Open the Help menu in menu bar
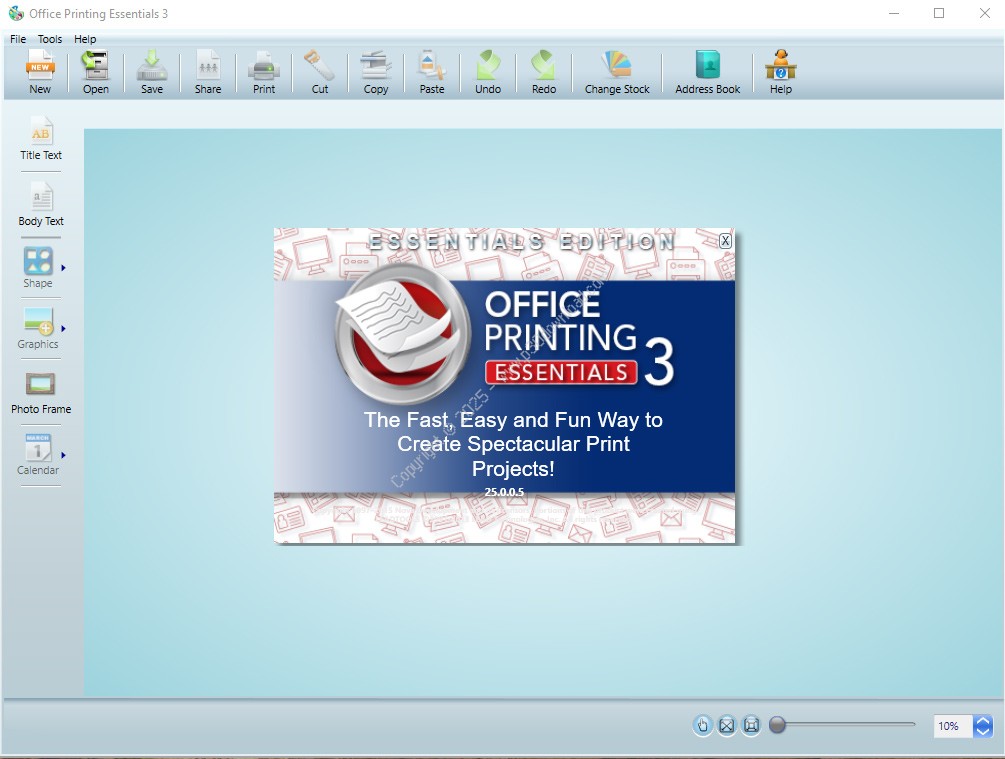1005x759 pixels. [85, 39]
